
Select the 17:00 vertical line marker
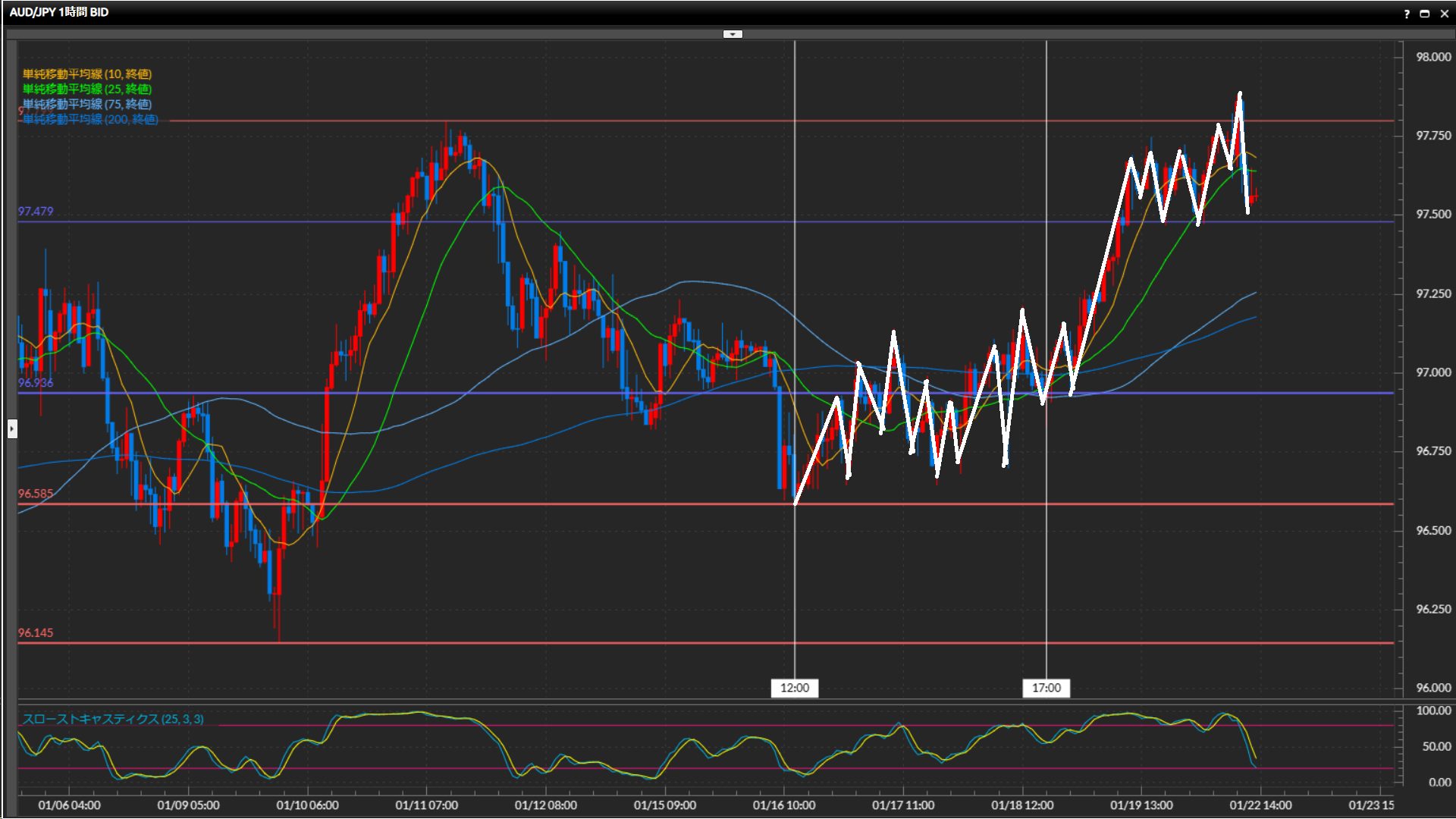pyautogui.click(x=1046, y=688)
